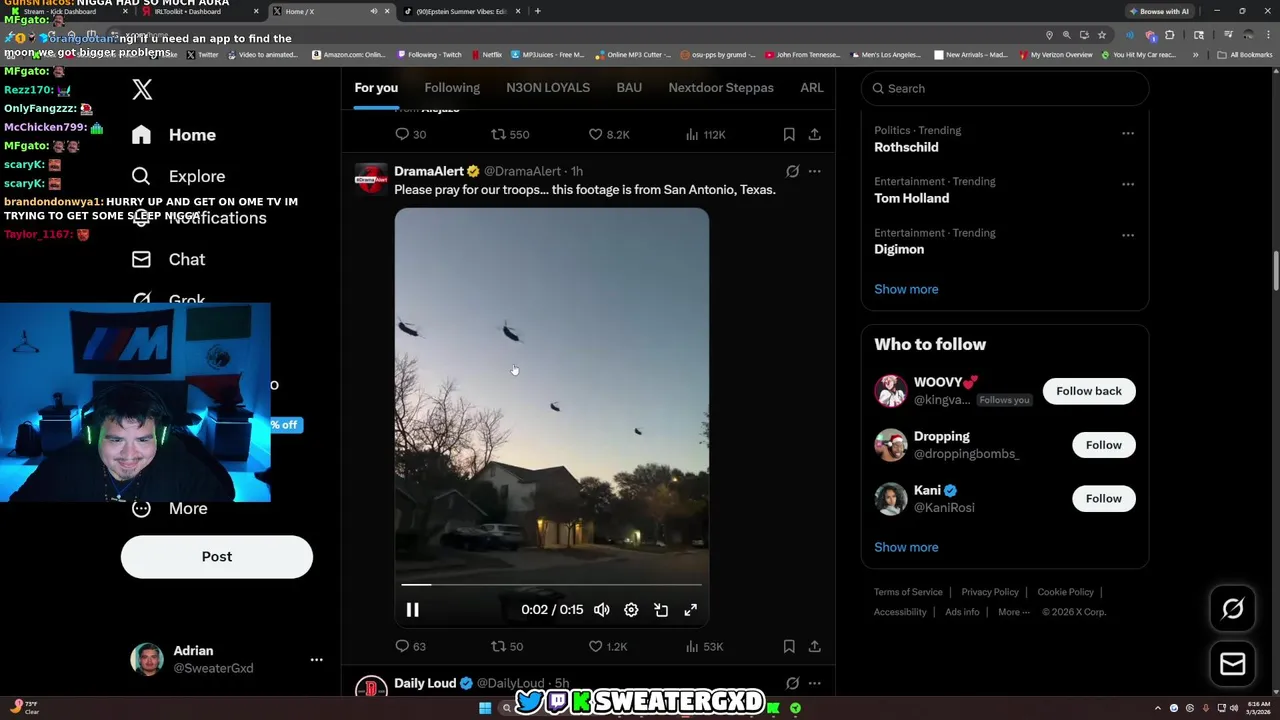Follow back WOOVY

[x=1089, y=391]
